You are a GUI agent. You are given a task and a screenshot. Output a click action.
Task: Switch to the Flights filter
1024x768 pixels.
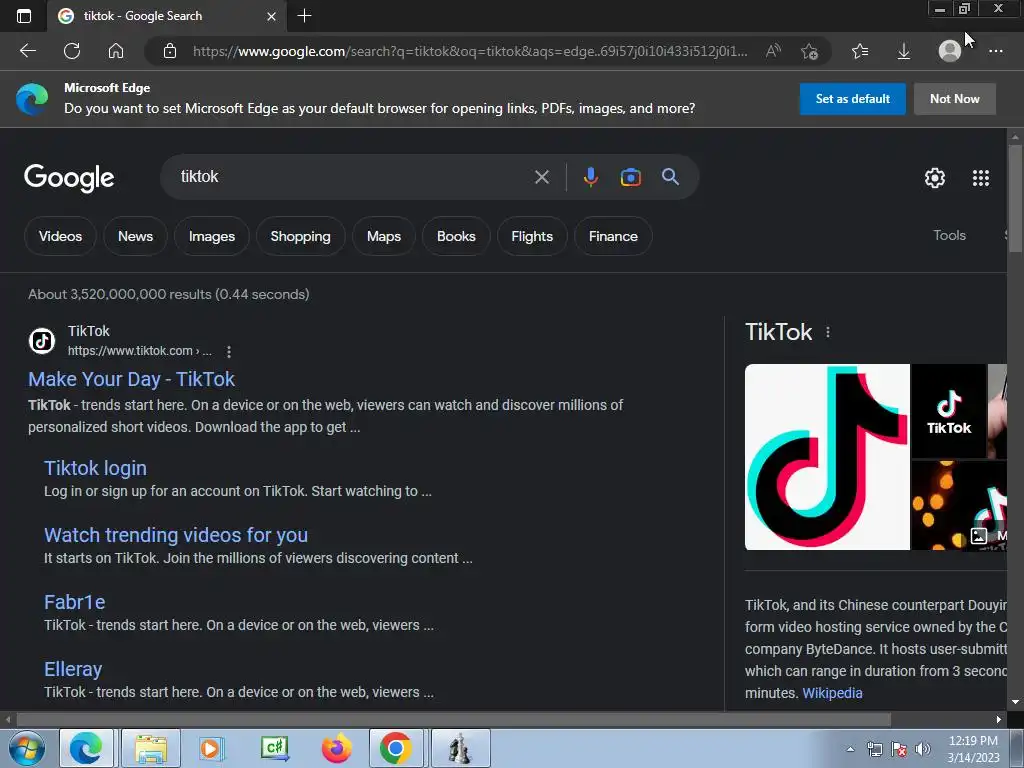click(532, 236)
